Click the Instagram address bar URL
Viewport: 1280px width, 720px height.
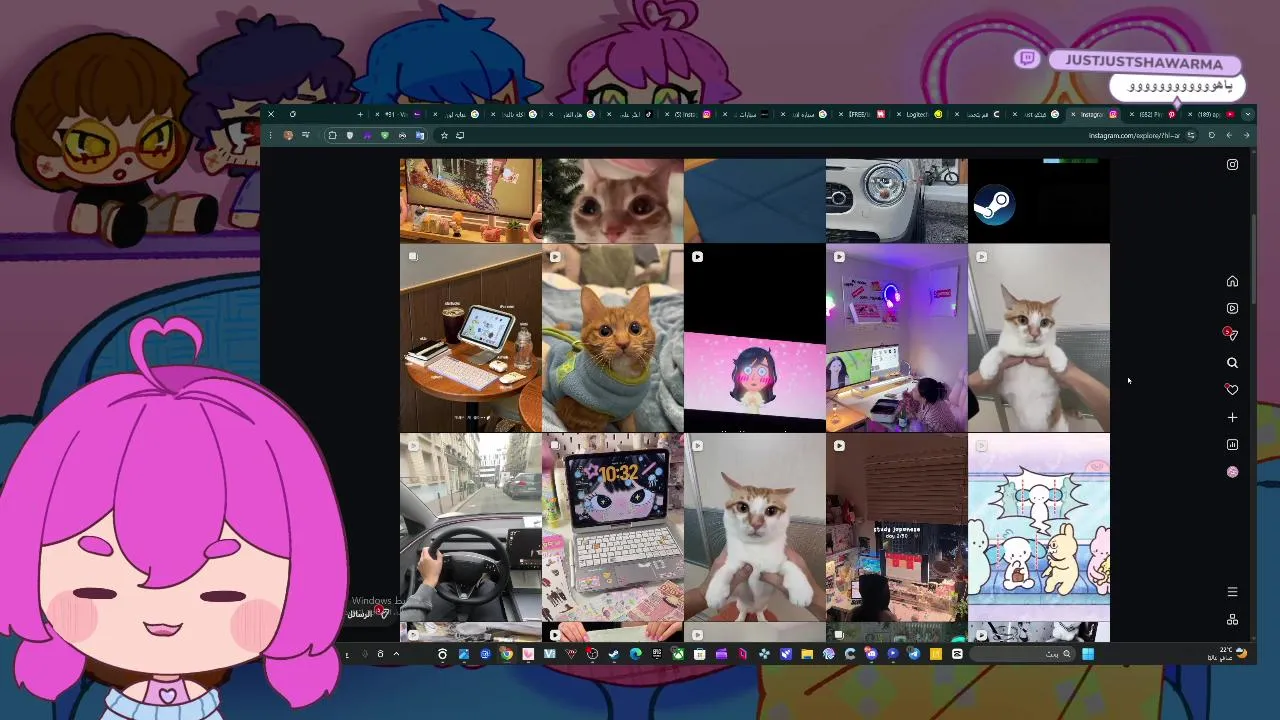click(x=1134, y=135)
